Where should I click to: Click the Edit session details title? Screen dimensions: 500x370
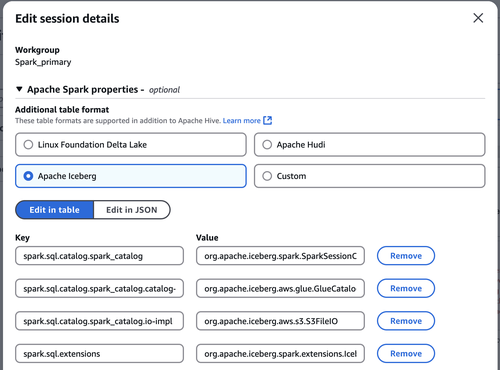67,18
